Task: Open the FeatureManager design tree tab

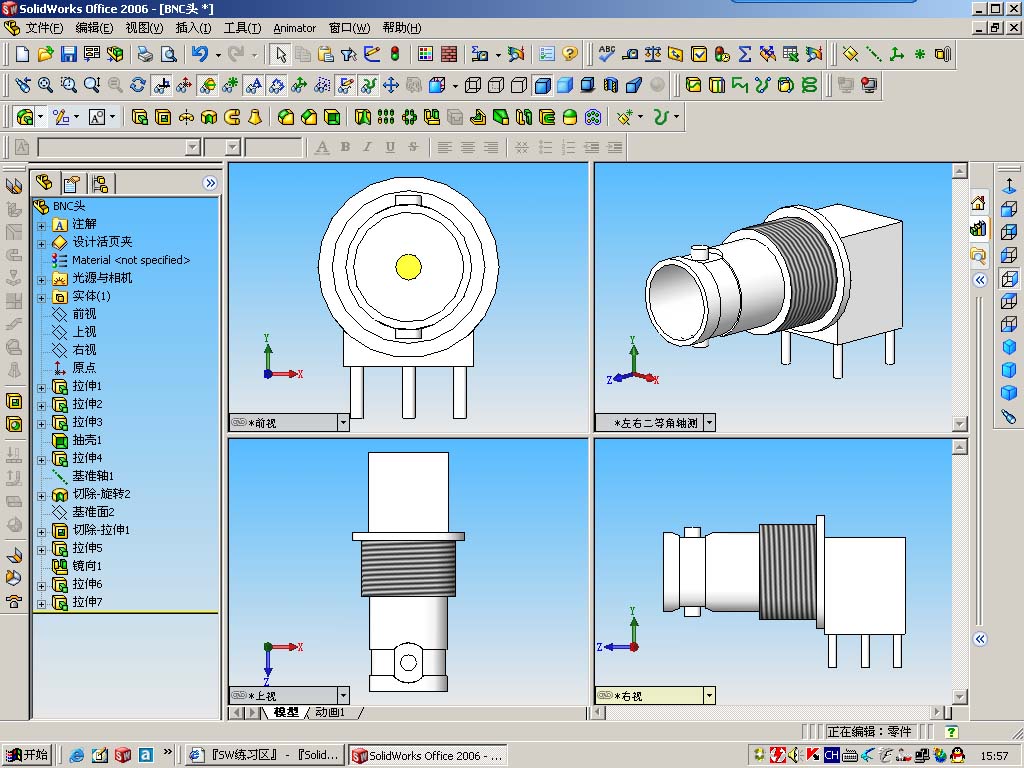Action: tap(44, 182)
